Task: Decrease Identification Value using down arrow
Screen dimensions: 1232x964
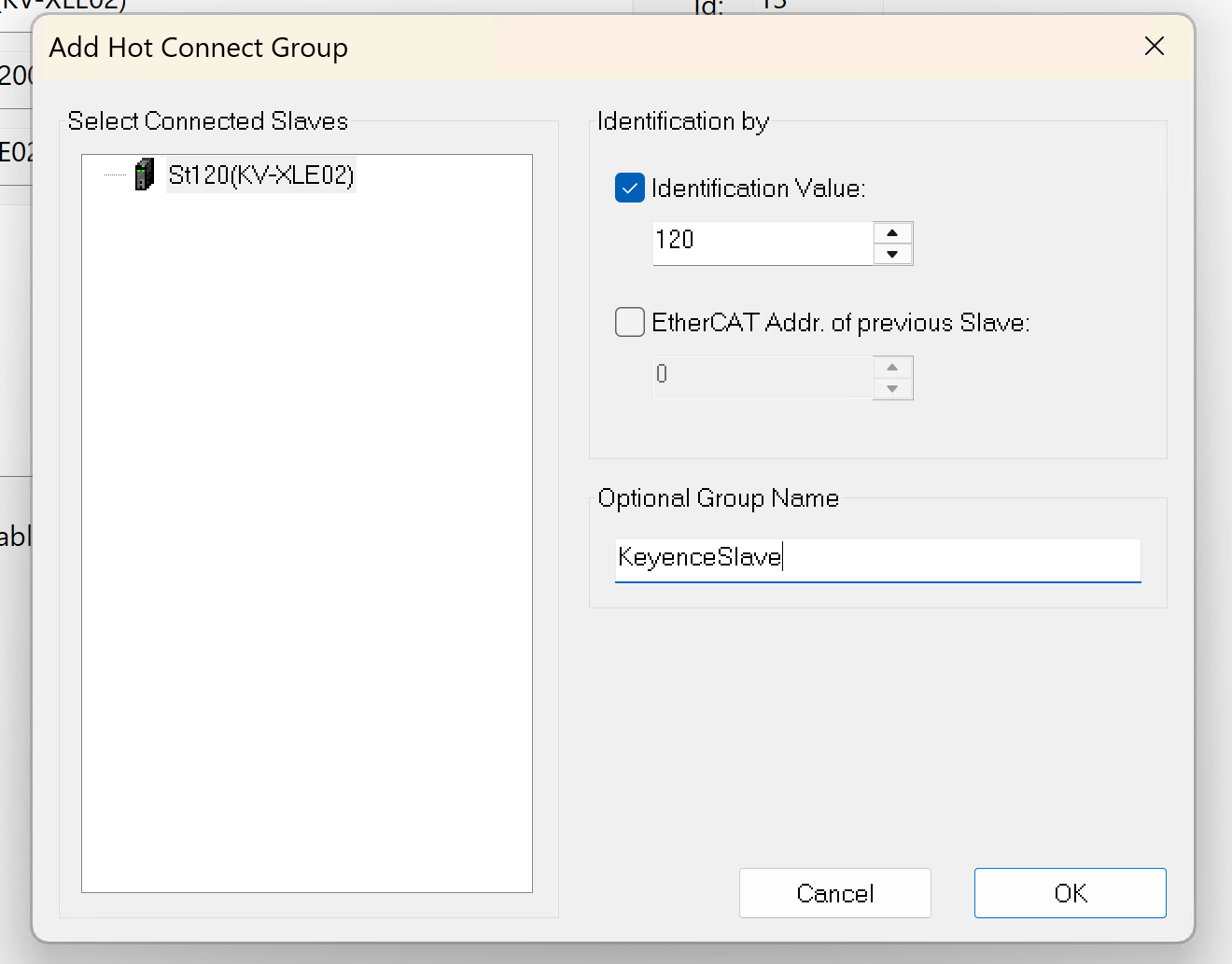Action: (892, 254)
